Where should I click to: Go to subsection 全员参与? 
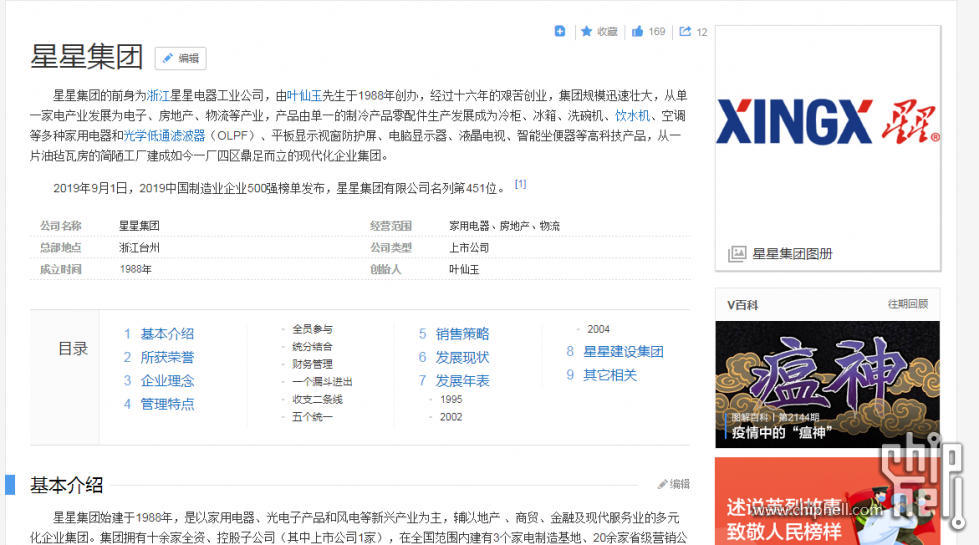coord(312,329)
